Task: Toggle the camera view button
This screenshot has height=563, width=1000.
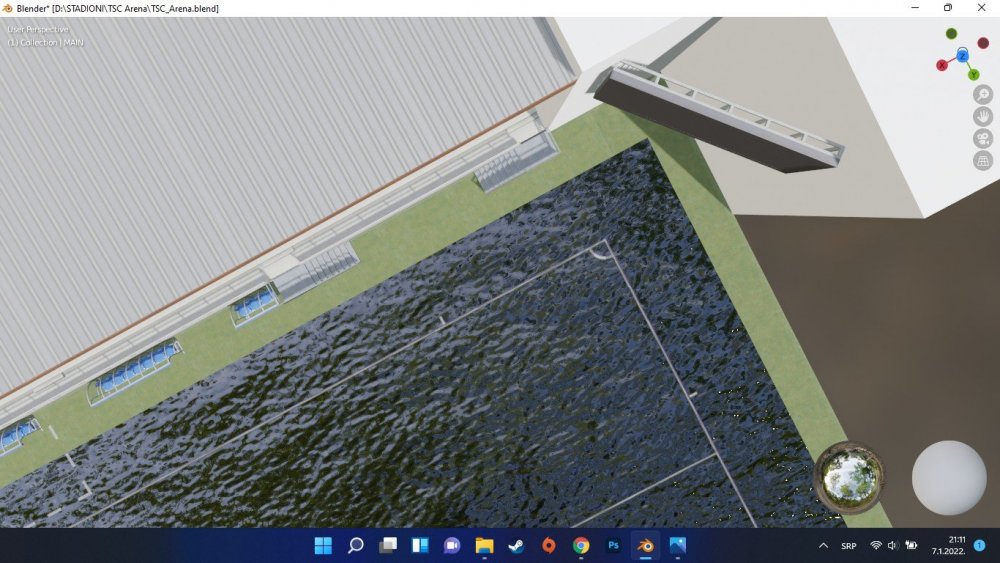Action: (983, 138)
